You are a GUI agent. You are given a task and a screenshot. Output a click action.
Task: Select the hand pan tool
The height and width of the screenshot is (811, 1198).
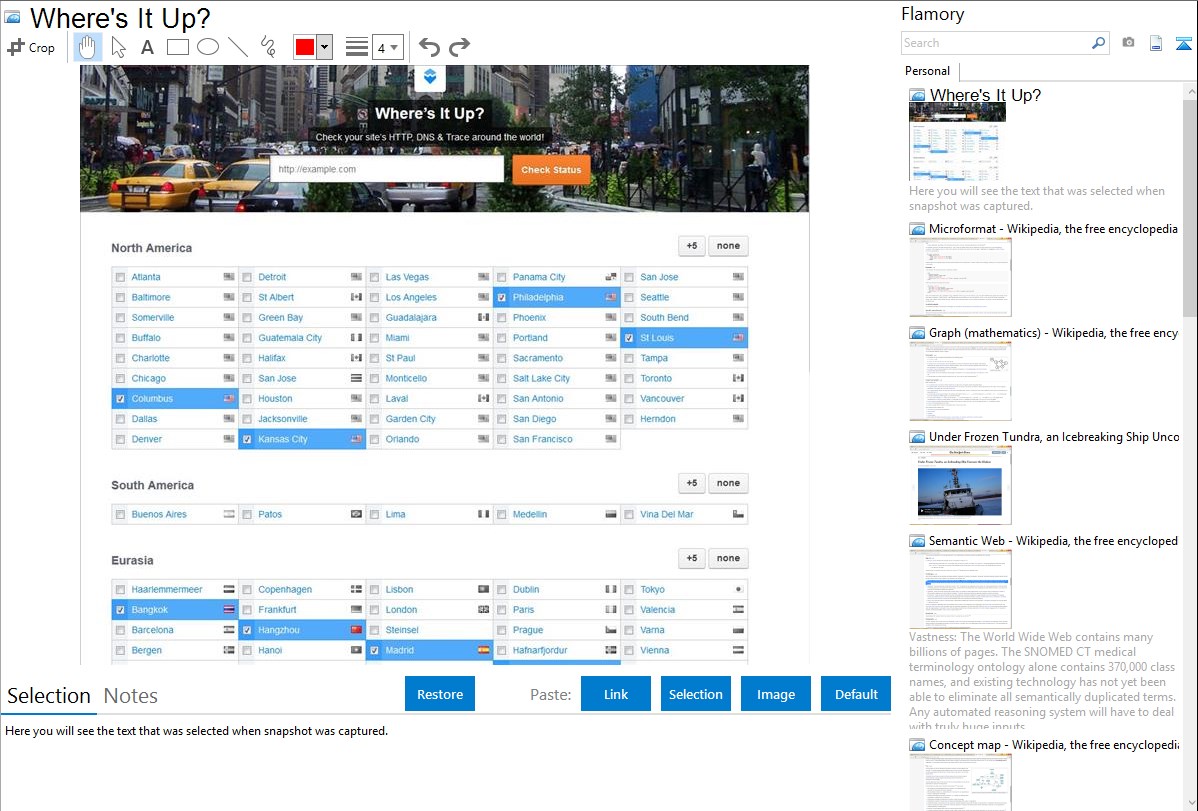(x=88, y=47)
